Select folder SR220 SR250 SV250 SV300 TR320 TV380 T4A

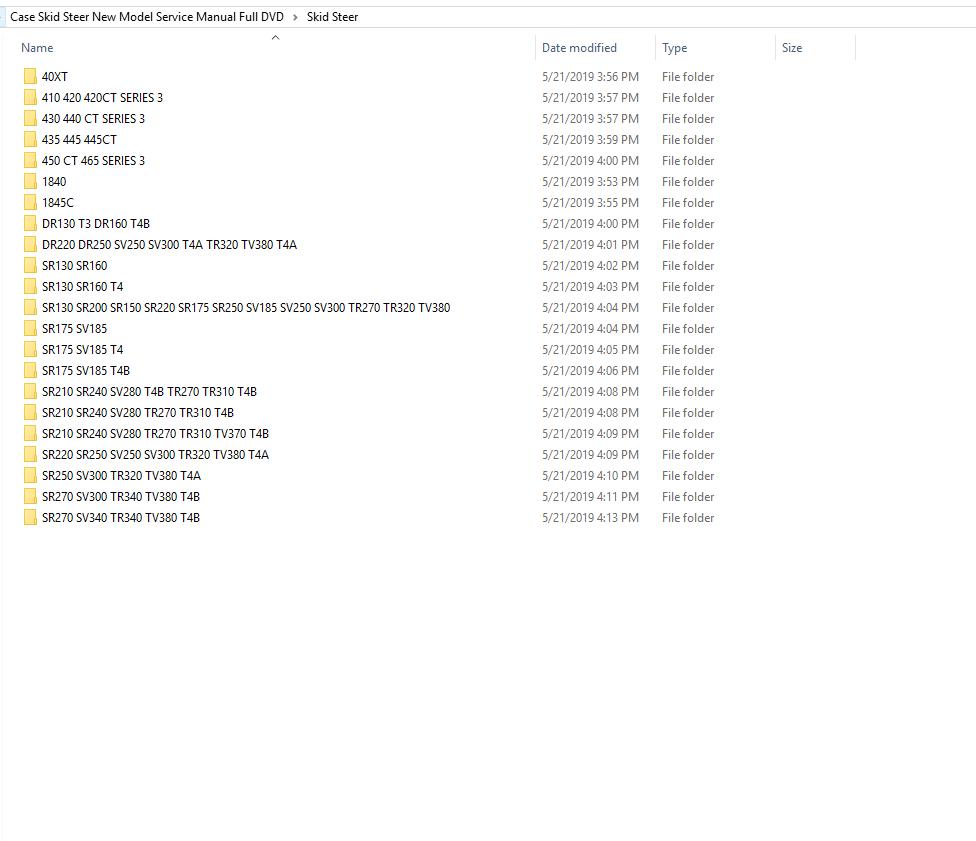click(x=156, y=454)
